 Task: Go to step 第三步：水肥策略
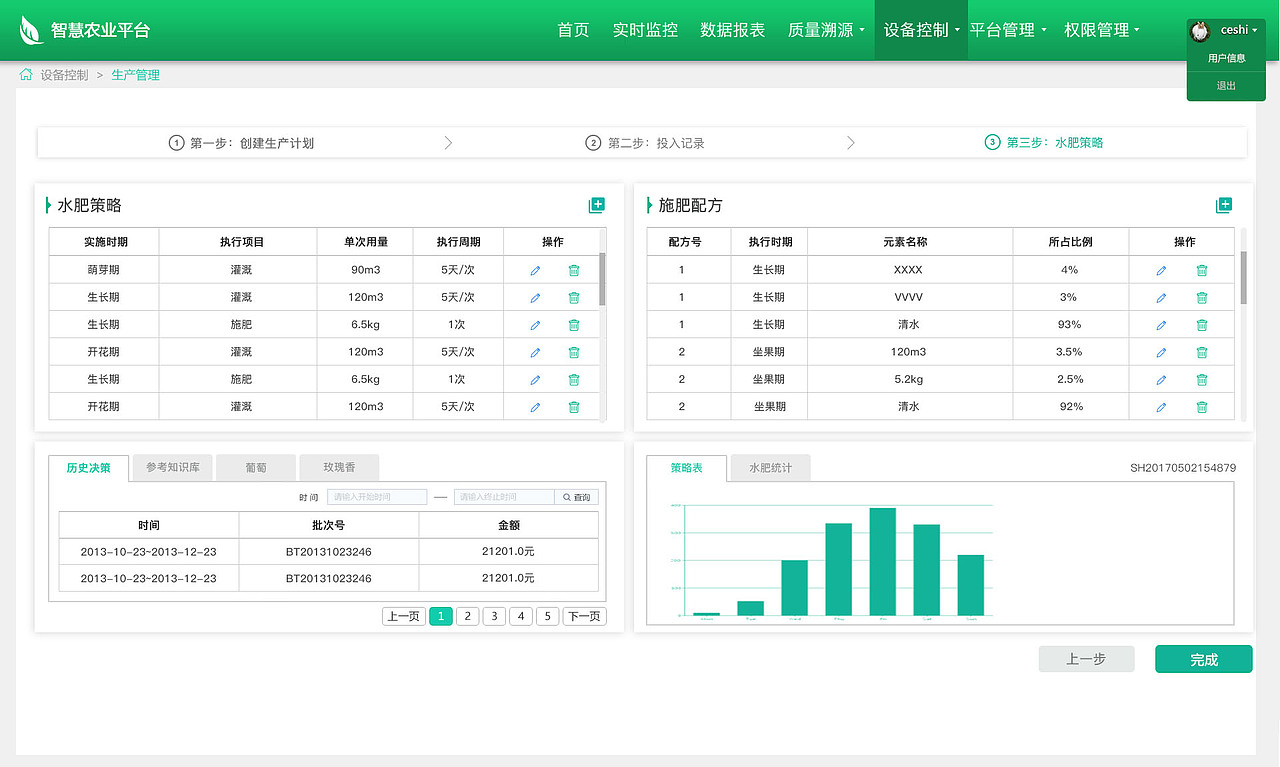coord(1044,143)
